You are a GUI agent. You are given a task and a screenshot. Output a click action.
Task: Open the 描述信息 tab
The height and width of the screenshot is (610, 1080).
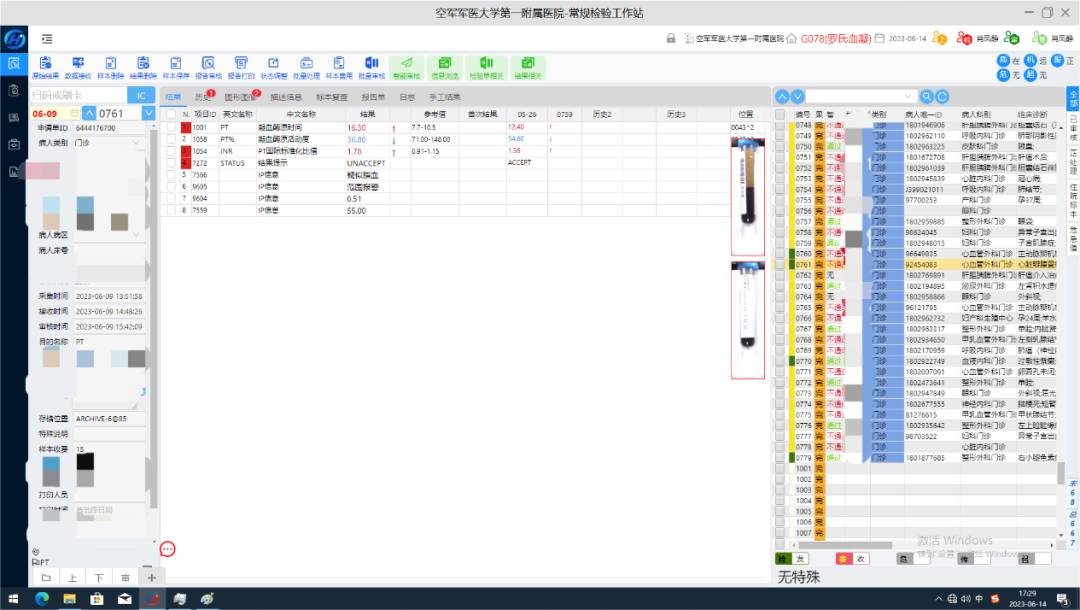(x=286, y=97)
